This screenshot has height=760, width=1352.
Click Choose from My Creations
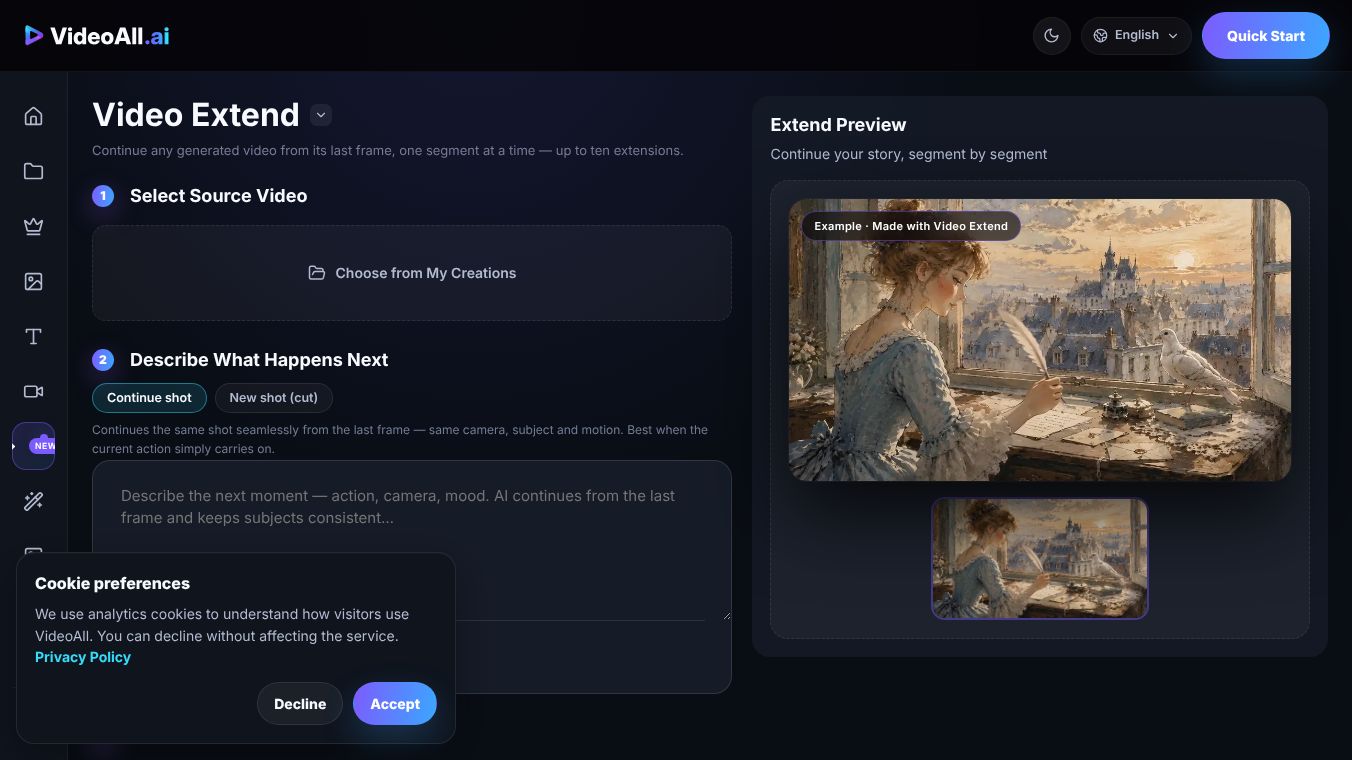(412, 273)
